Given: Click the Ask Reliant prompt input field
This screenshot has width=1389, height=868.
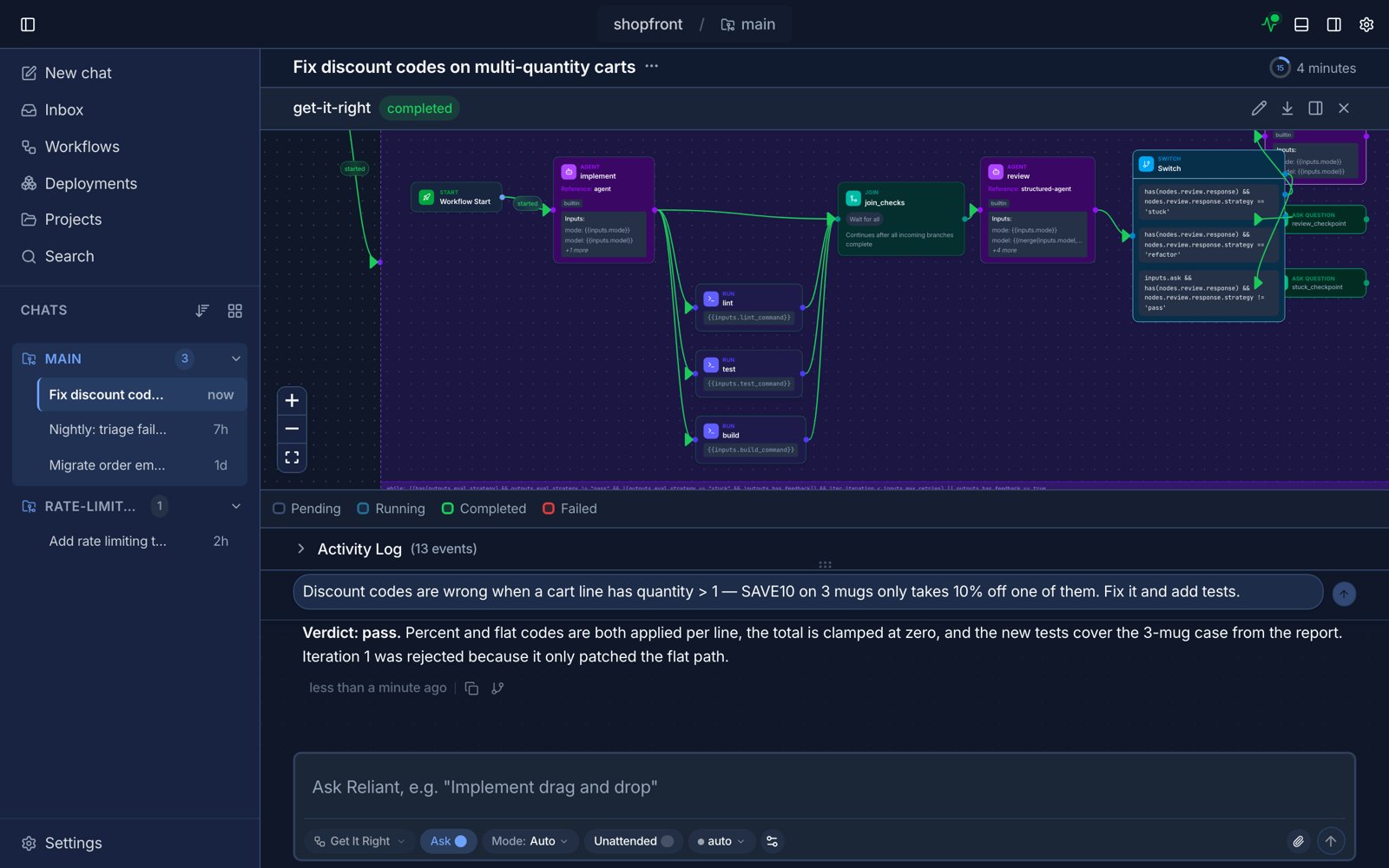Looking at the screenshot, I should click(x=825, y=787).
